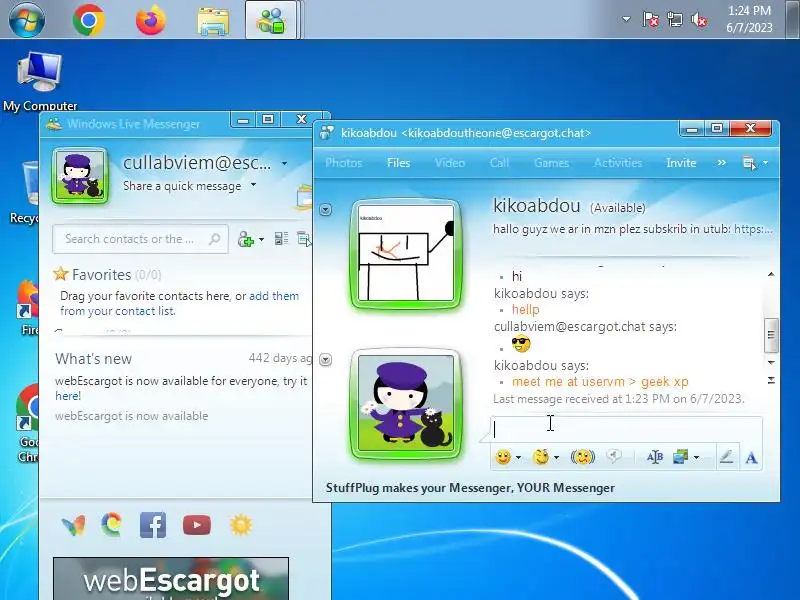Open the 'here!' webEscargot link
The image size is (800, 600).
point(68,396)
